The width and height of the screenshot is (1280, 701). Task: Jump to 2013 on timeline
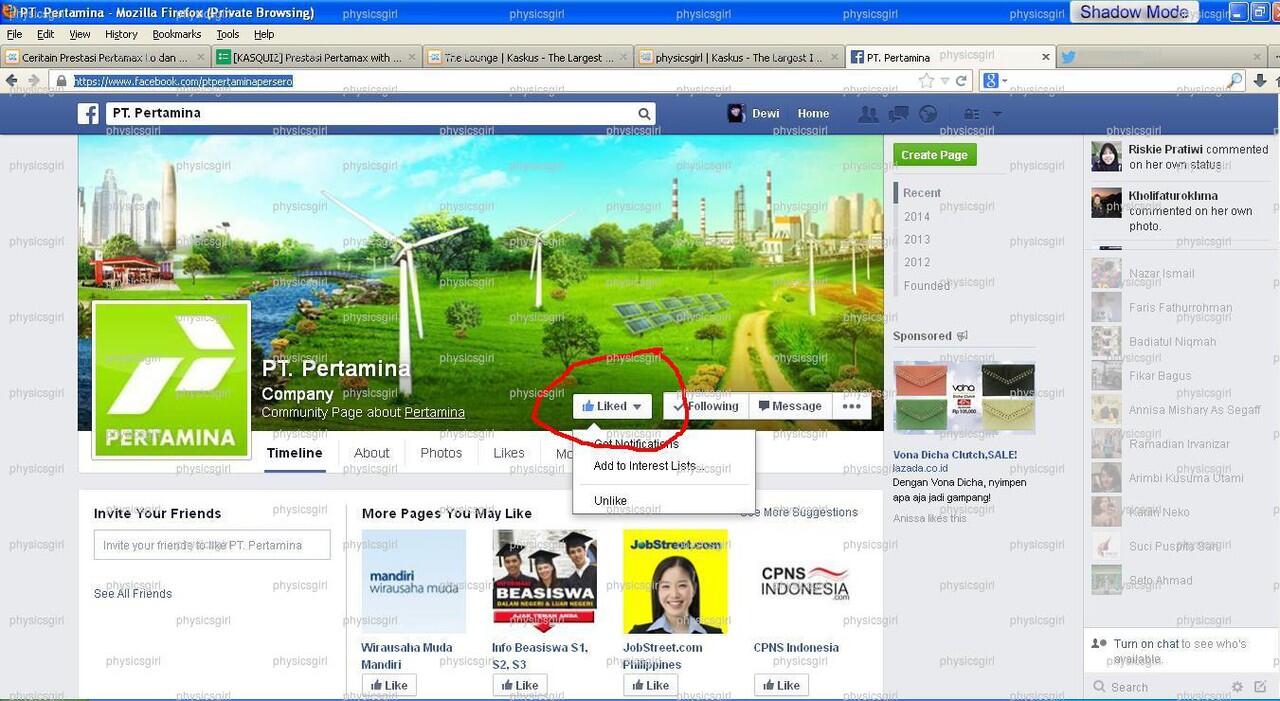(x=917, y=239)
